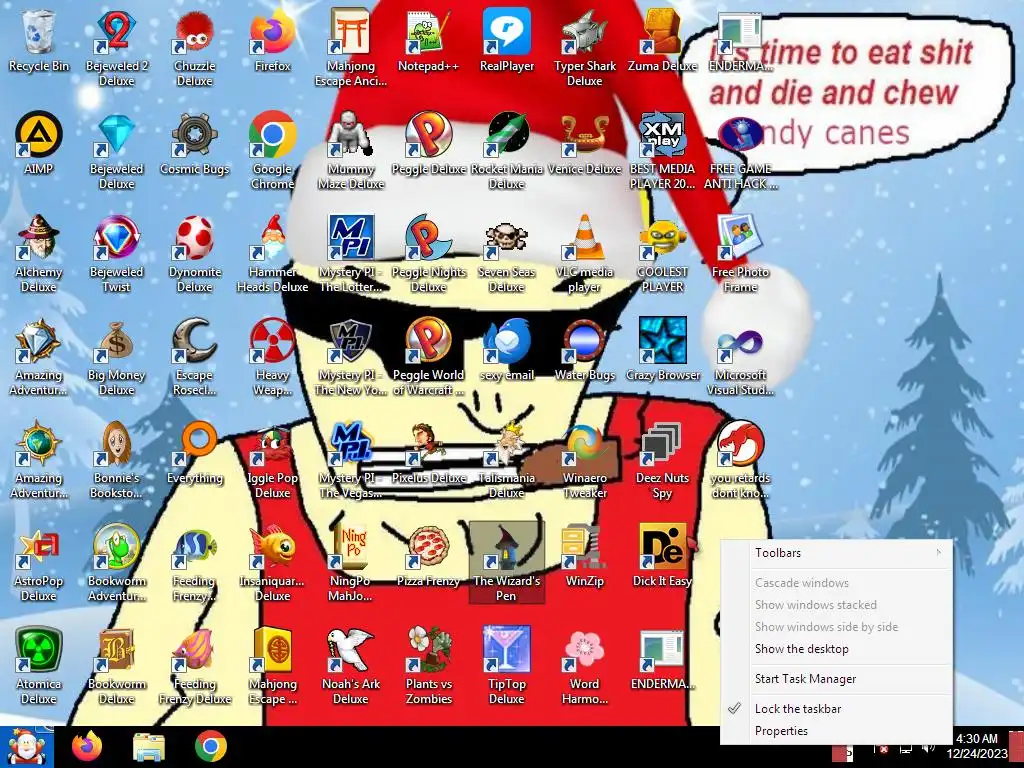The image size is (1024, 768).
Task: Select The Wizard's Pen shortcut
Action: point(507,563)
